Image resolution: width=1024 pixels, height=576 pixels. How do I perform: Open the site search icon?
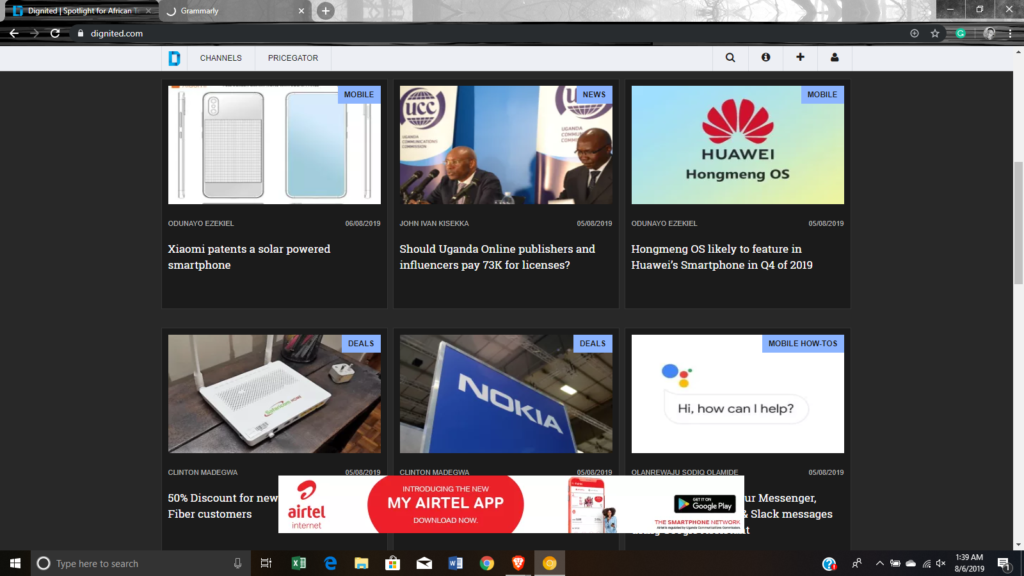point(730,58)
